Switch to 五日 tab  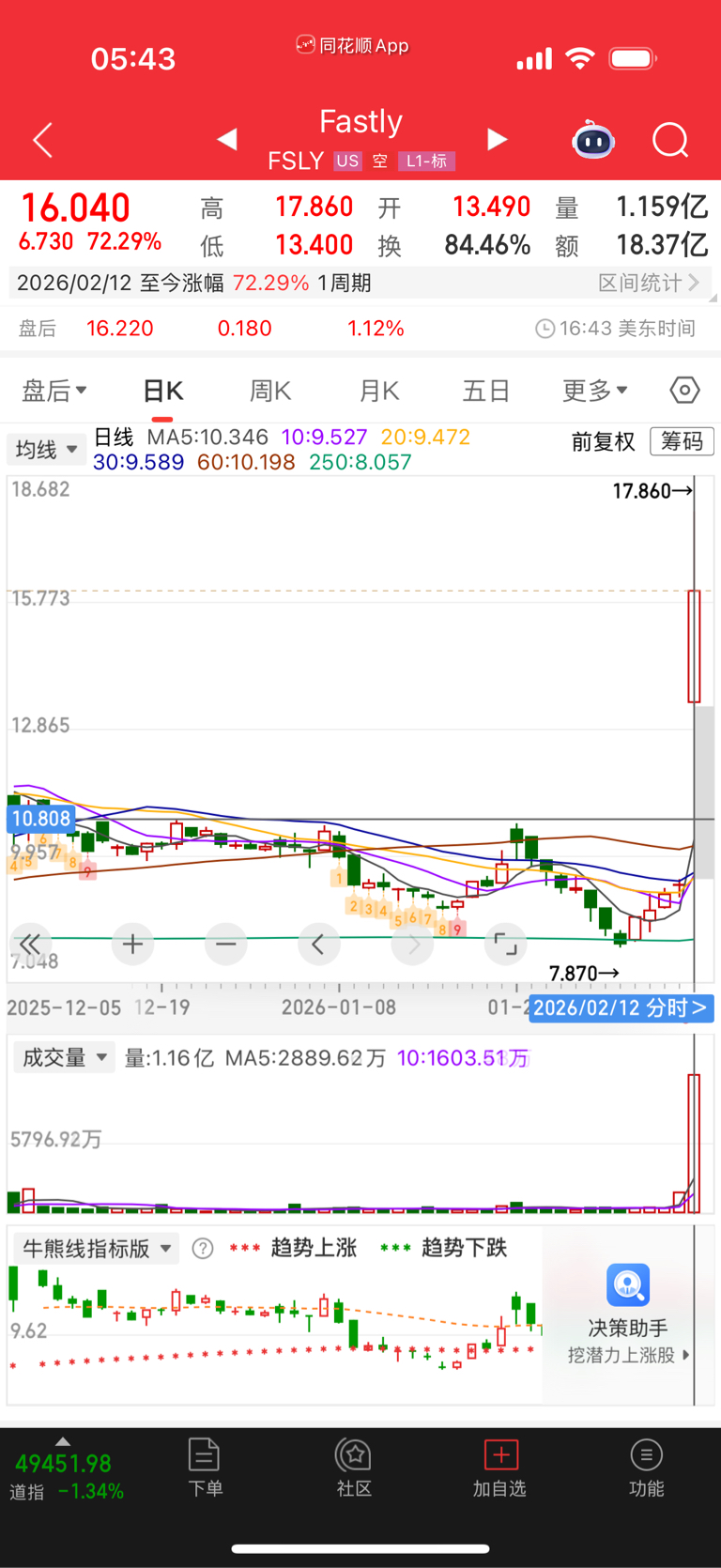click(x=486, y=391)
